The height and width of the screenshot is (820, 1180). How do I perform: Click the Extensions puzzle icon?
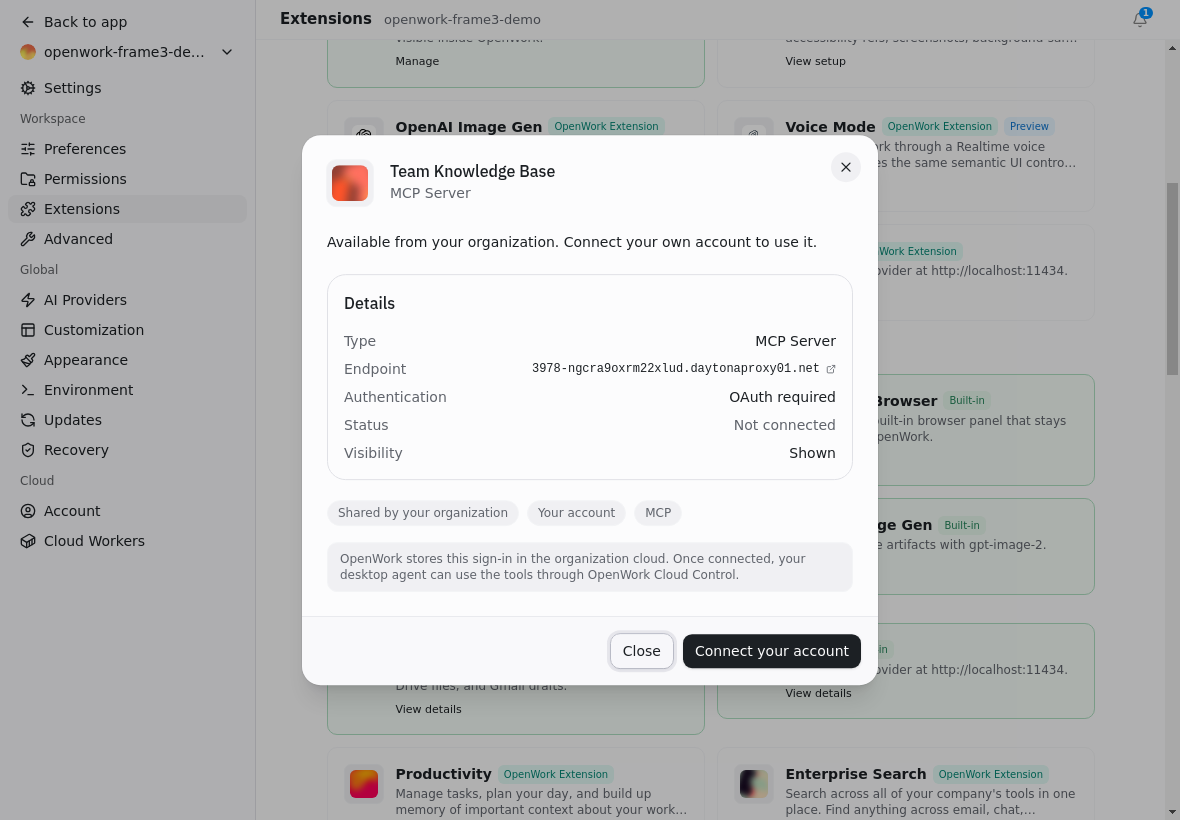(28, 209)
